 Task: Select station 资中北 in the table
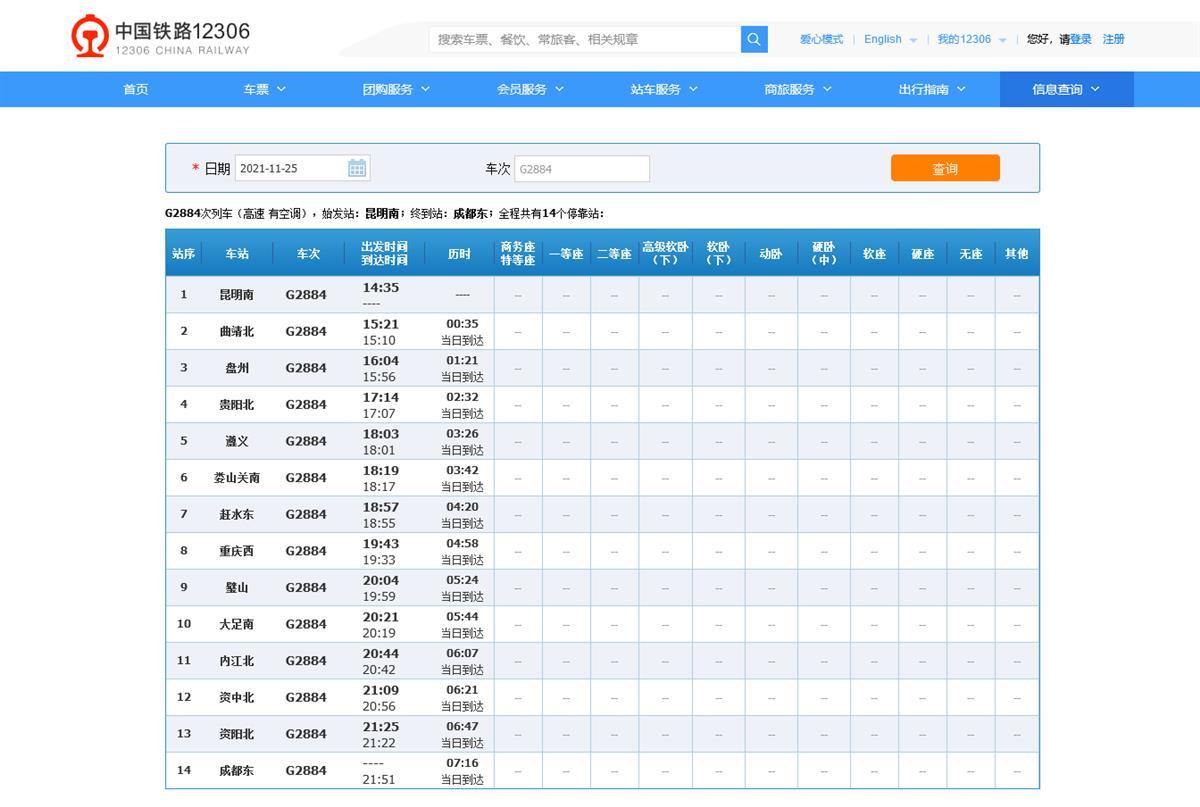237,698
